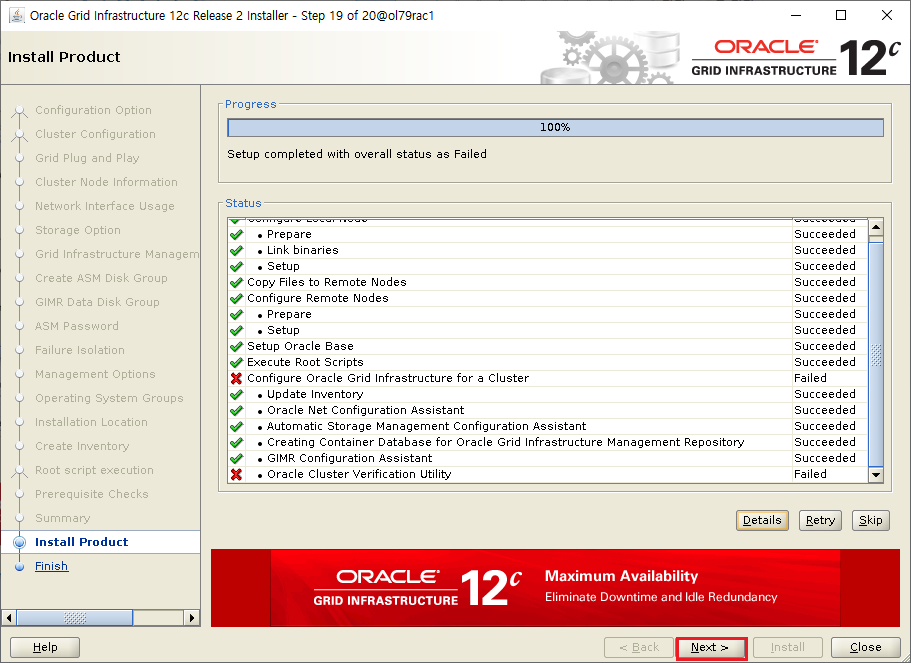This screenshot has height=663, width=911.
Task: Click the Installation Location step
Action: (91, 422)
